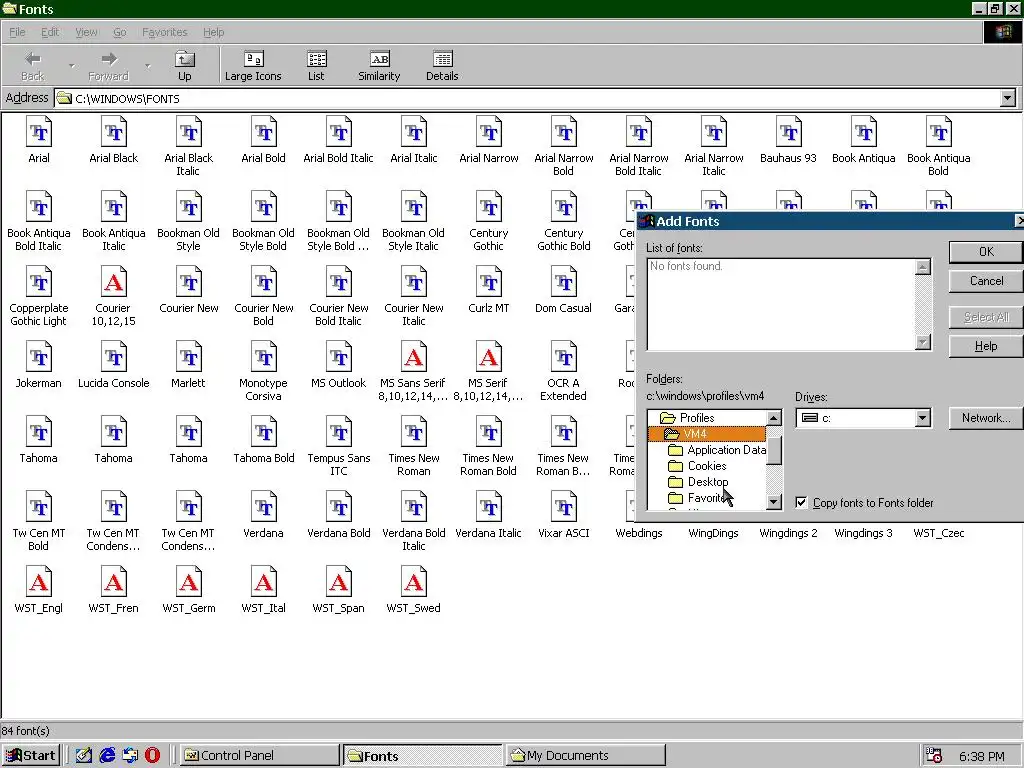The width and height of the screenshot is (1024, 768).
Task: Select the Verdana Italic font icon
Action: (x=488, y=507)
